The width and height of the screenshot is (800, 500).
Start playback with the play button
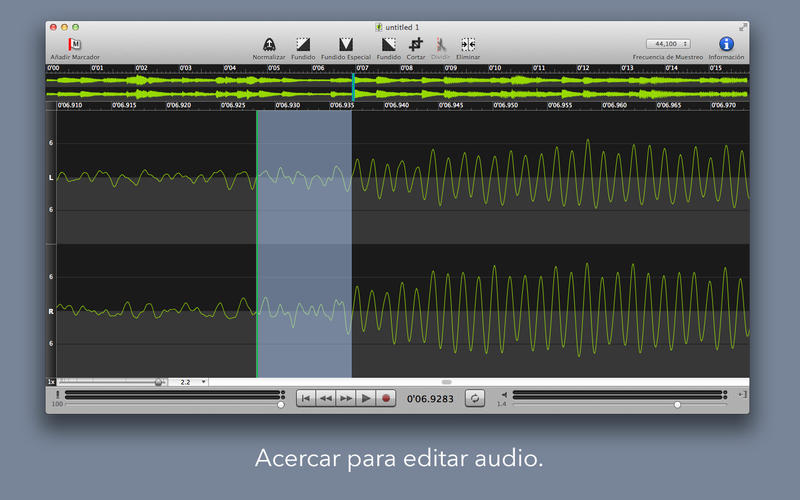[x=365, y=398]
